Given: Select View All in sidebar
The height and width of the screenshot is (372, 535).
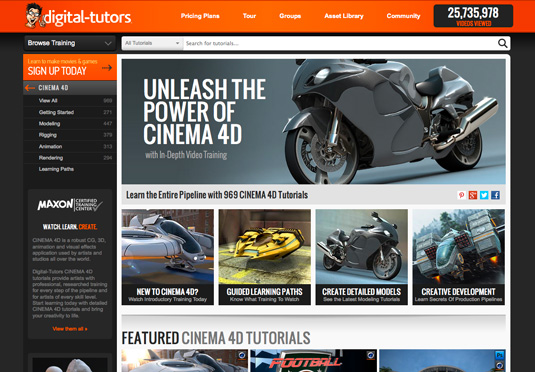Looking at the screenshot, I should [x=70, y=101].
